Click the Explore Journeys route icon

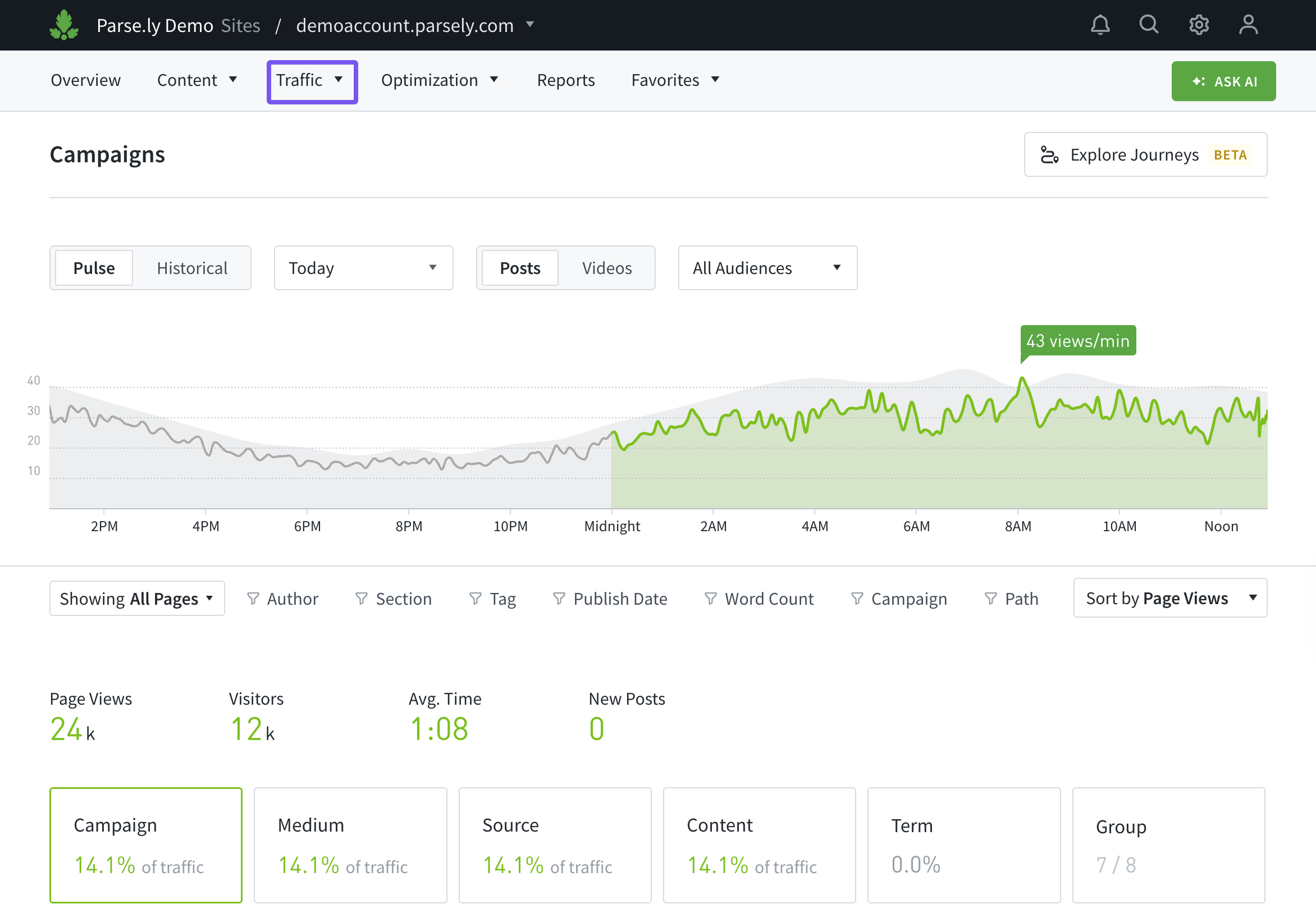coord(1049,155)
